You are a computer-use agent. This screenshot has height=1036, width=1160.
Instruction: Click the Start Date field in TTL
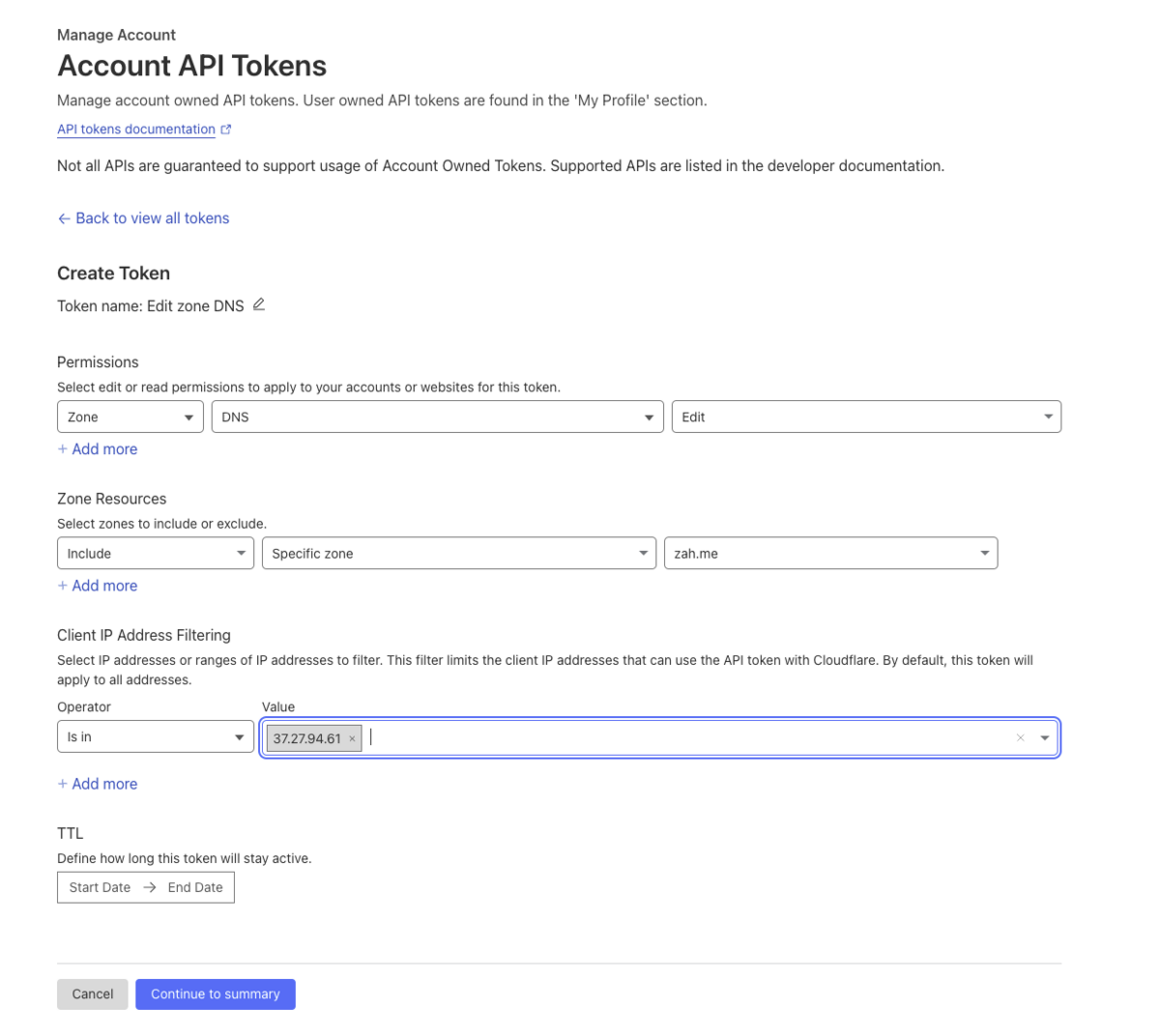point(100,887)
